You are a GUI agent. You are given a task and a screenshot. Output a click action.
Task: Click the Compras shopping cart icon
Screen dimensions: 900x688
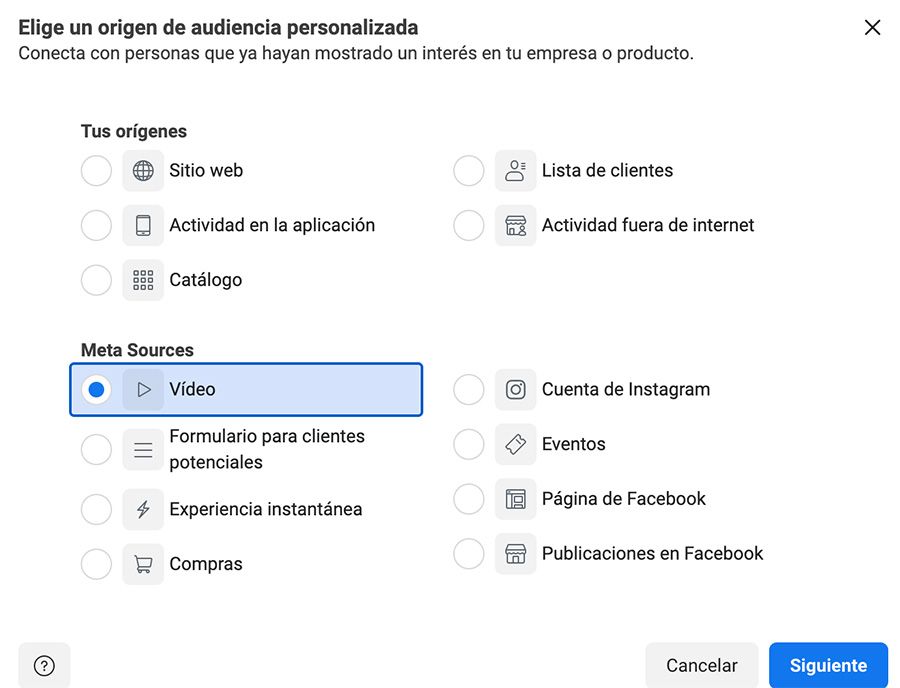[143, 563]
